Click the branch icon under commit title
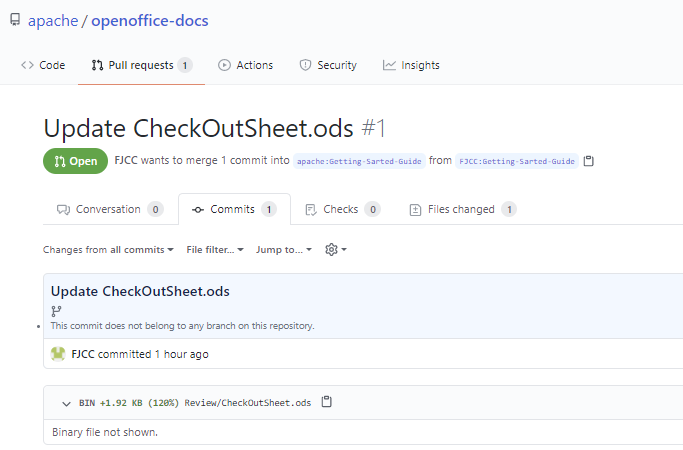683x450 pixels. (56, 311)
